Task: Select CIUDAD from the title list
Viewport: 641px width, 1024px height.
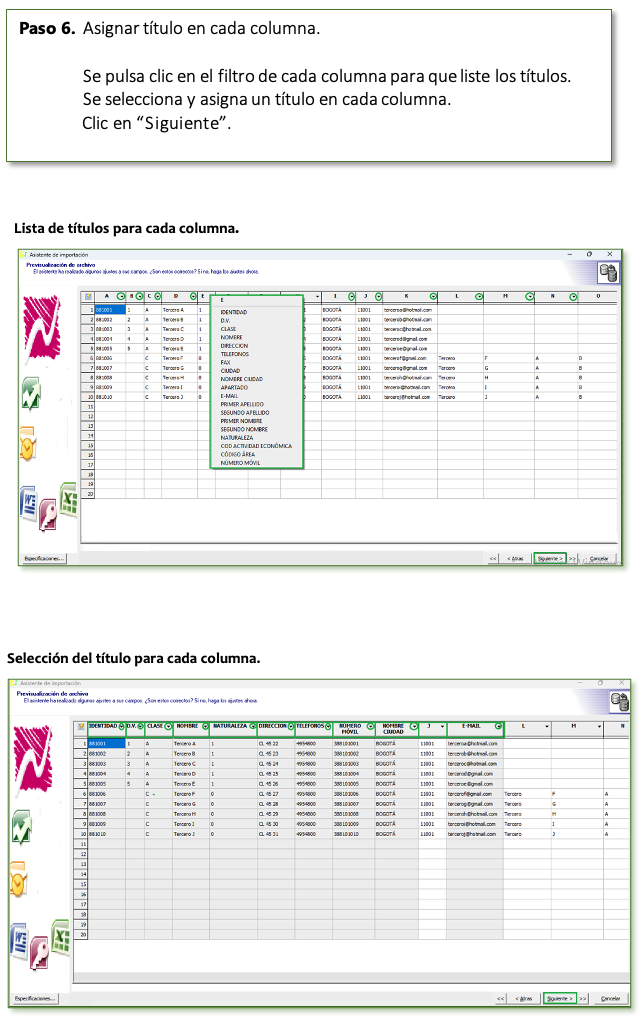Action: (x=231, y=370)
